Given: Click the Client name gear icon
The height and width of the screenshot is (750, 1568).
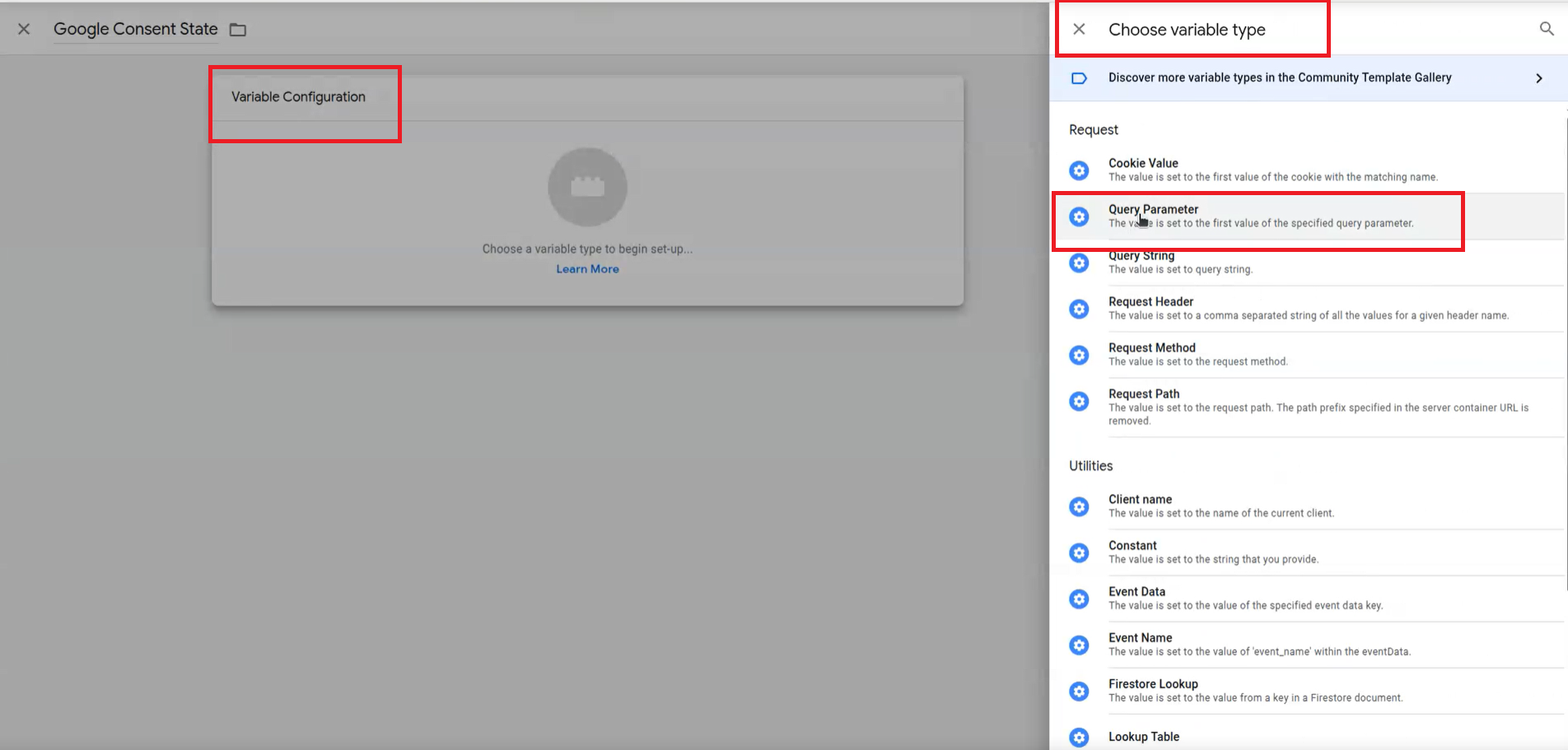Looking at the screenshot, I should tap(1079, 506).
